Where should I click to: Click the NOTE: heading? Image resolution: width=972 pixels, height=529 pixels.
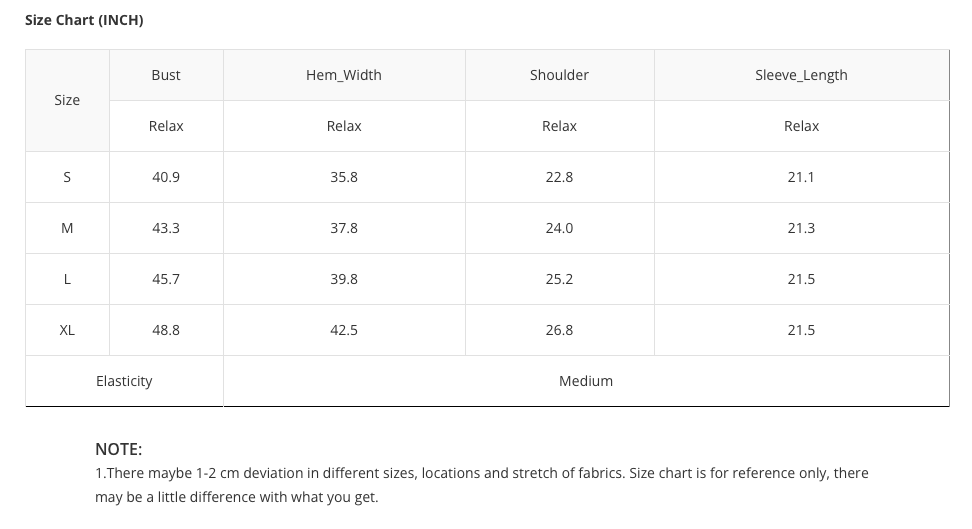pyautogui.click(x=119, y=450)
